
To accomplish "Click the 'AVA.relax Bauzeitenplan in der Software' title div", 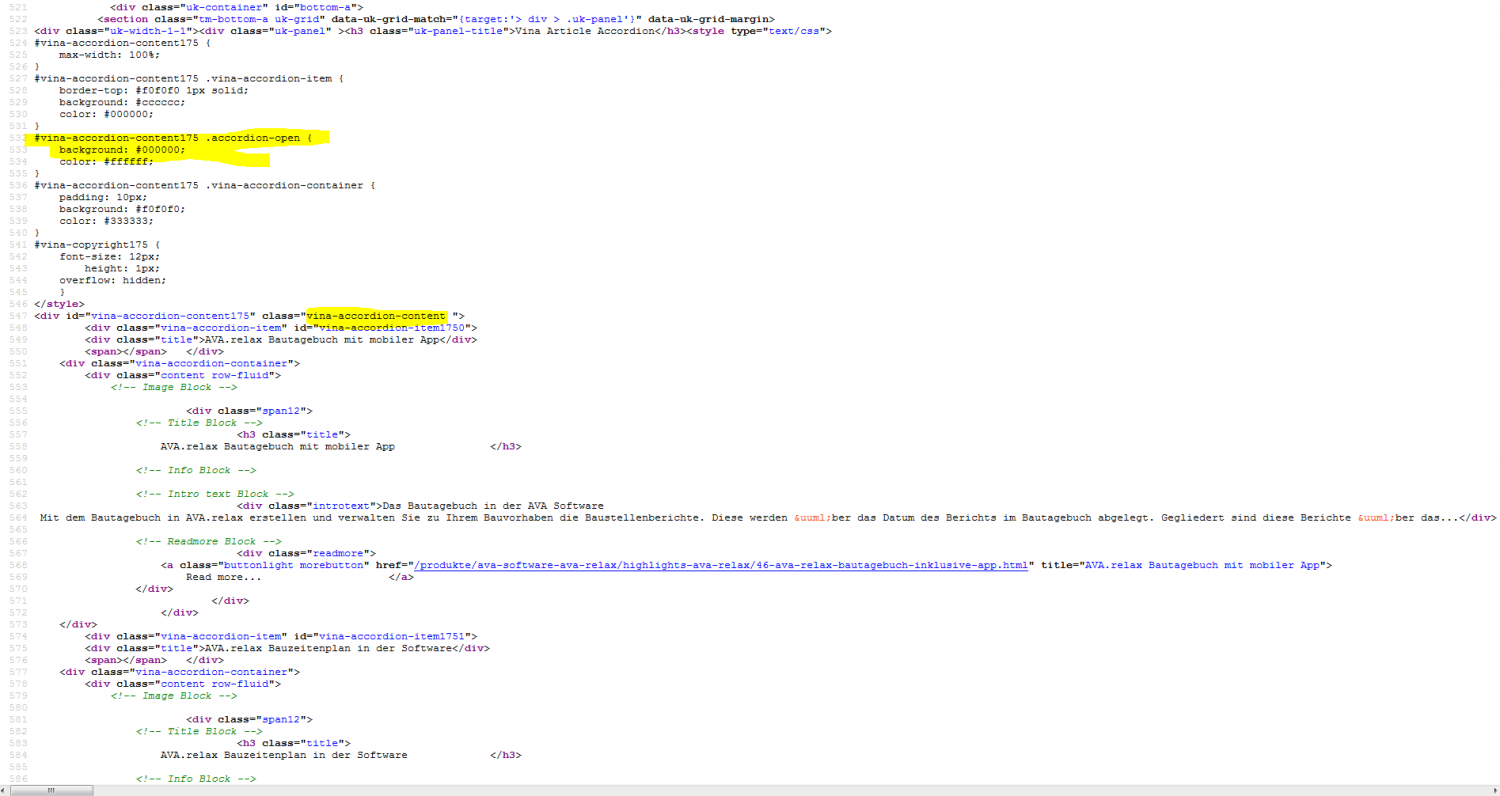I will click(x=331, y=648).
